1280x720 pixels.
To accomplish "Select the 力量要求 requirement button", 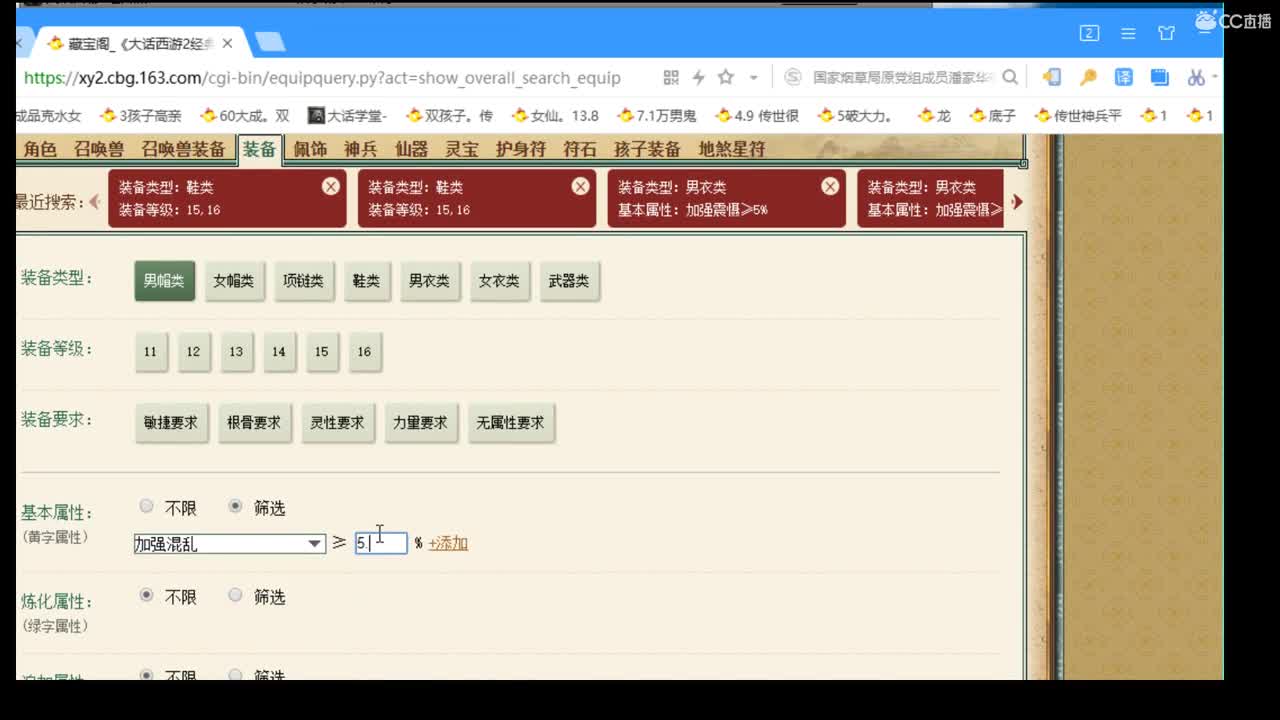I will click(420, 423).
